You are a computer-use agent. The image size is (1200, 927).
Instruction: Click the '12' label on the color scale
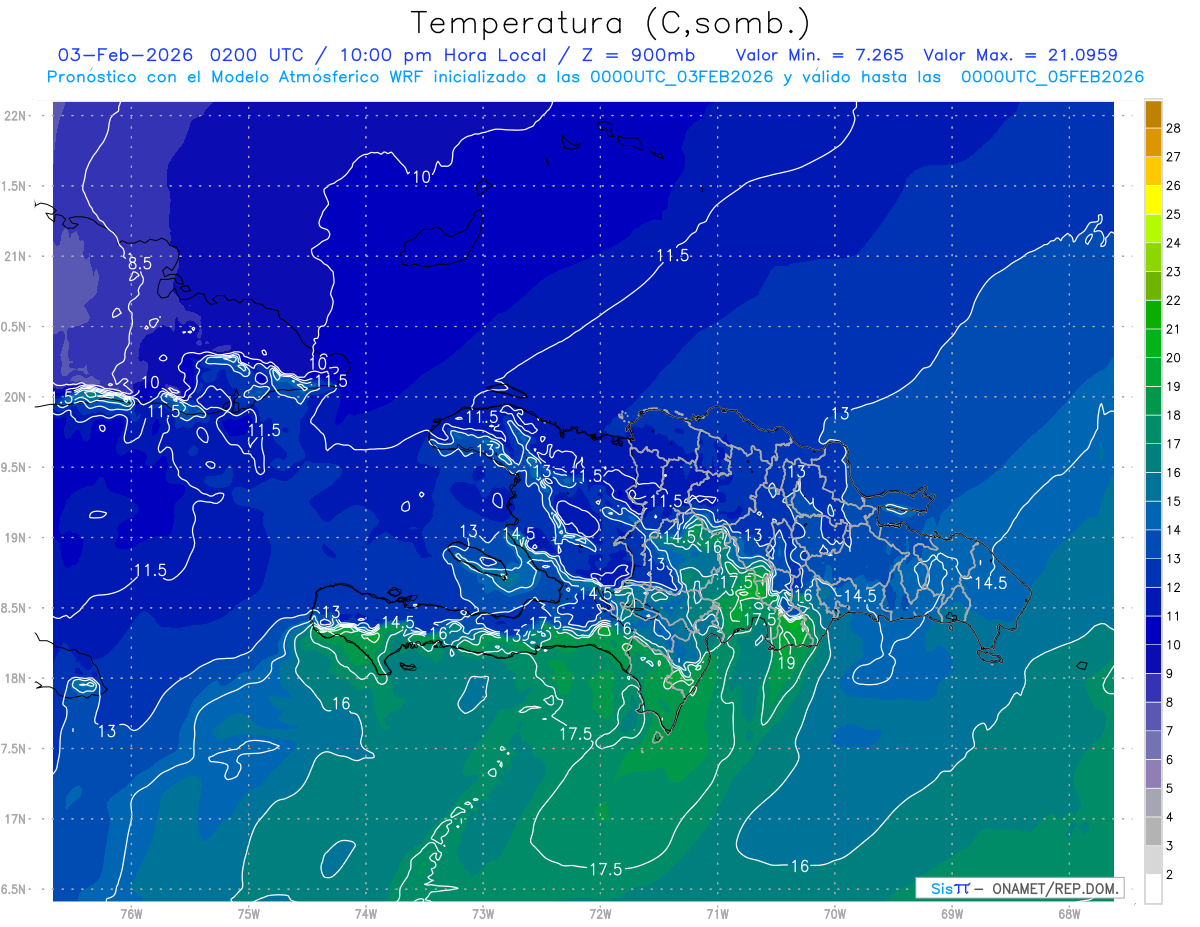click(1174, 587)
